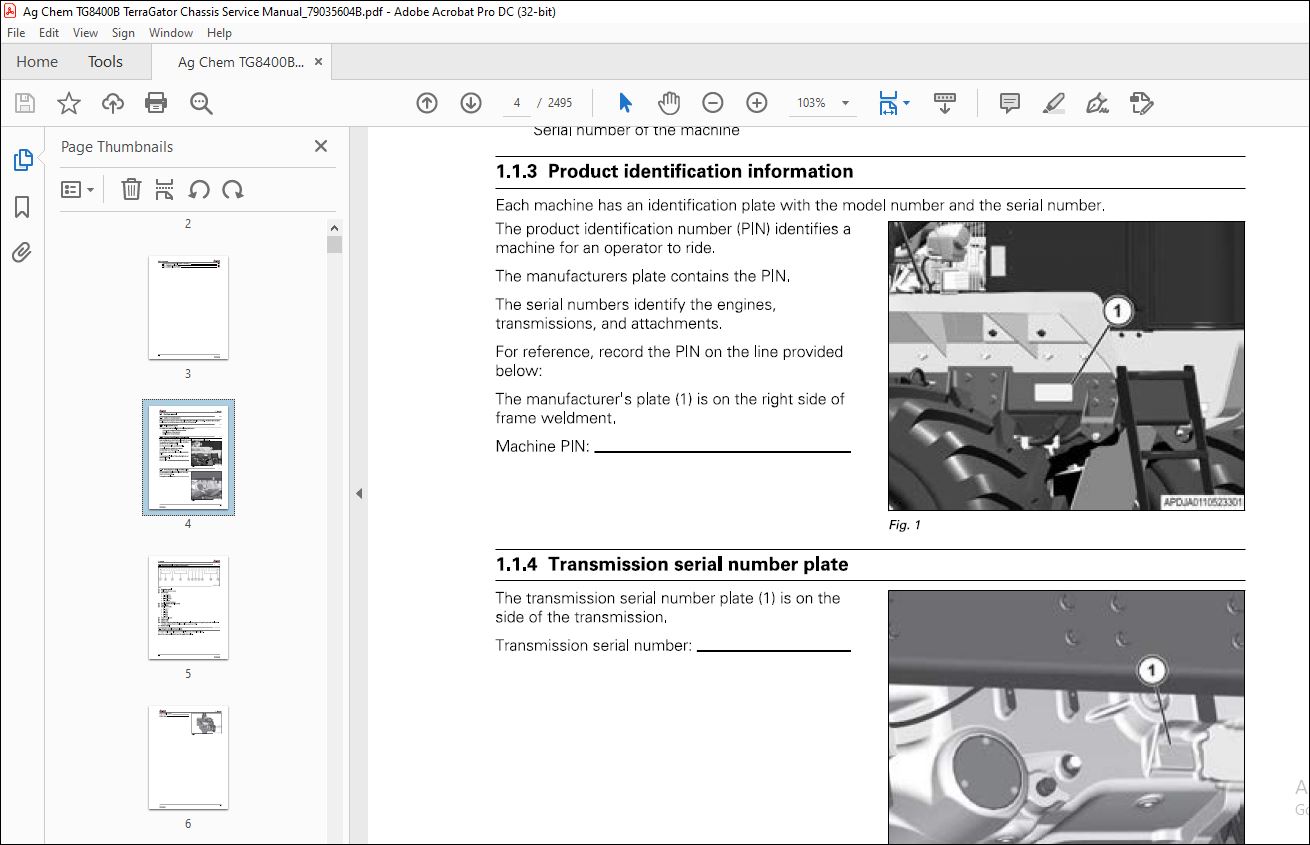Zoom in with the plus icon

(x=757, y=103)
